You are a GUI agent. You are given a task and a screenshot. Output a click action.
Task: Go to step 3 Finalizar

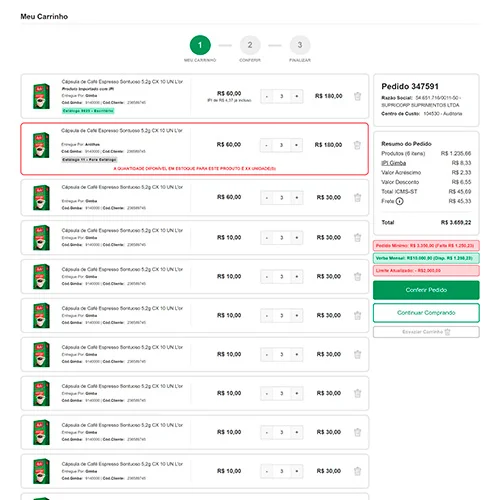tap(300, 45)
